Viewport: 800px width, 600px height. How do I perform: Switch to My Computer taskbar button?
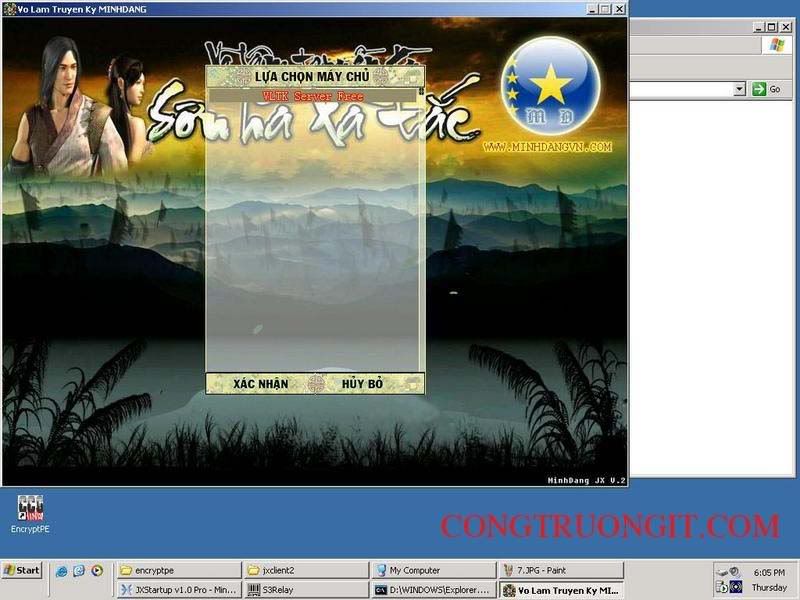coord(434,570)
